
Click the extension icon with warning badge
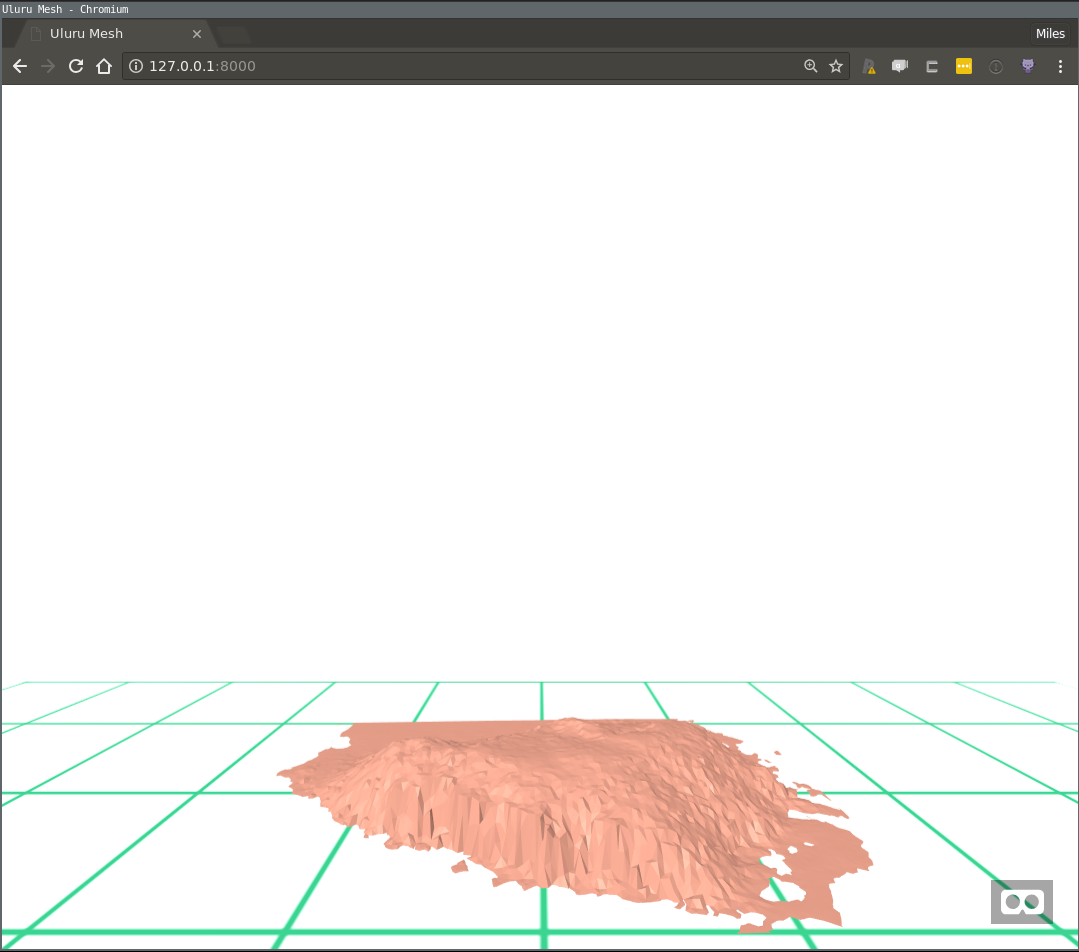[869, 67]
